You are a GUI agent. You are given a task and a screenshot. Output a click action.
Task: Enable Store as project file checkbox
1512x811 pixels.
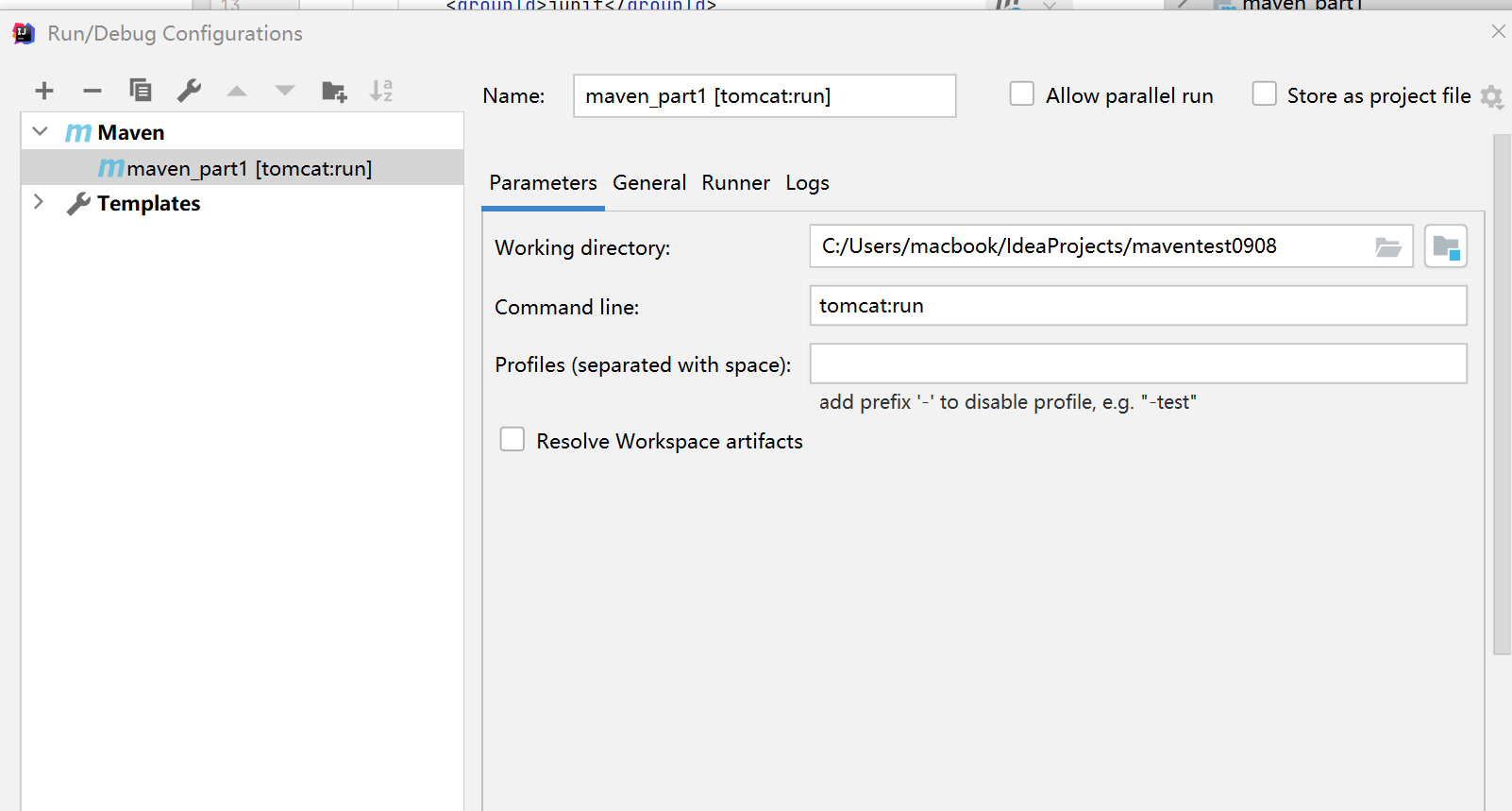(1265, 94)
